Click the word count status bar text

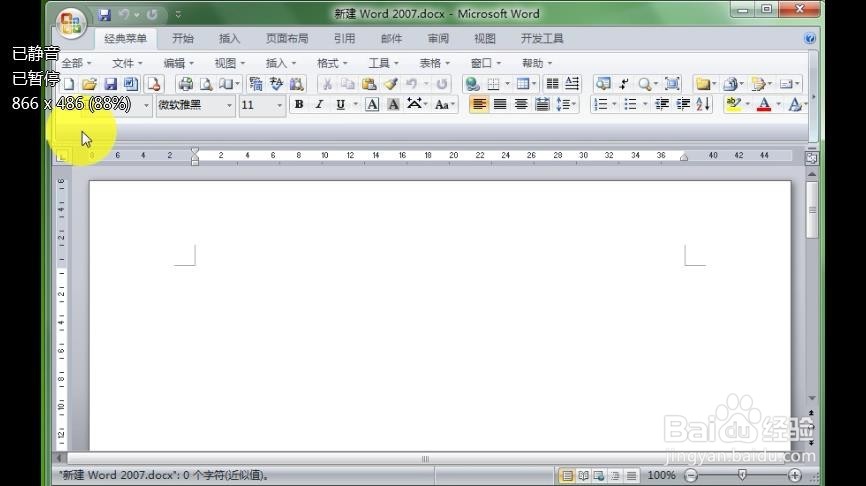165,476
